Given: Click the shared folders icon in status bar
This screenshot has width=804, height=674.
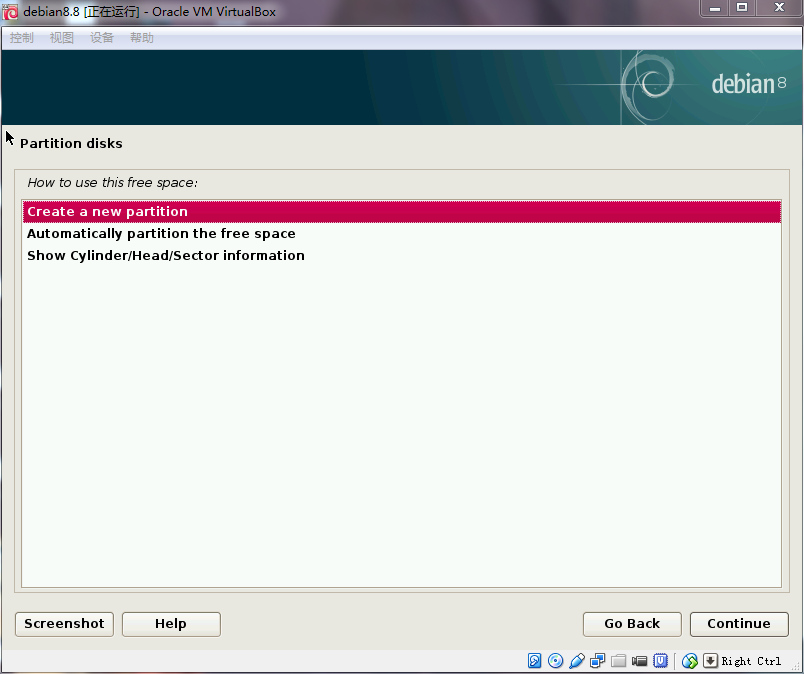Looking at the screenshot, I should tap(619, 661).
